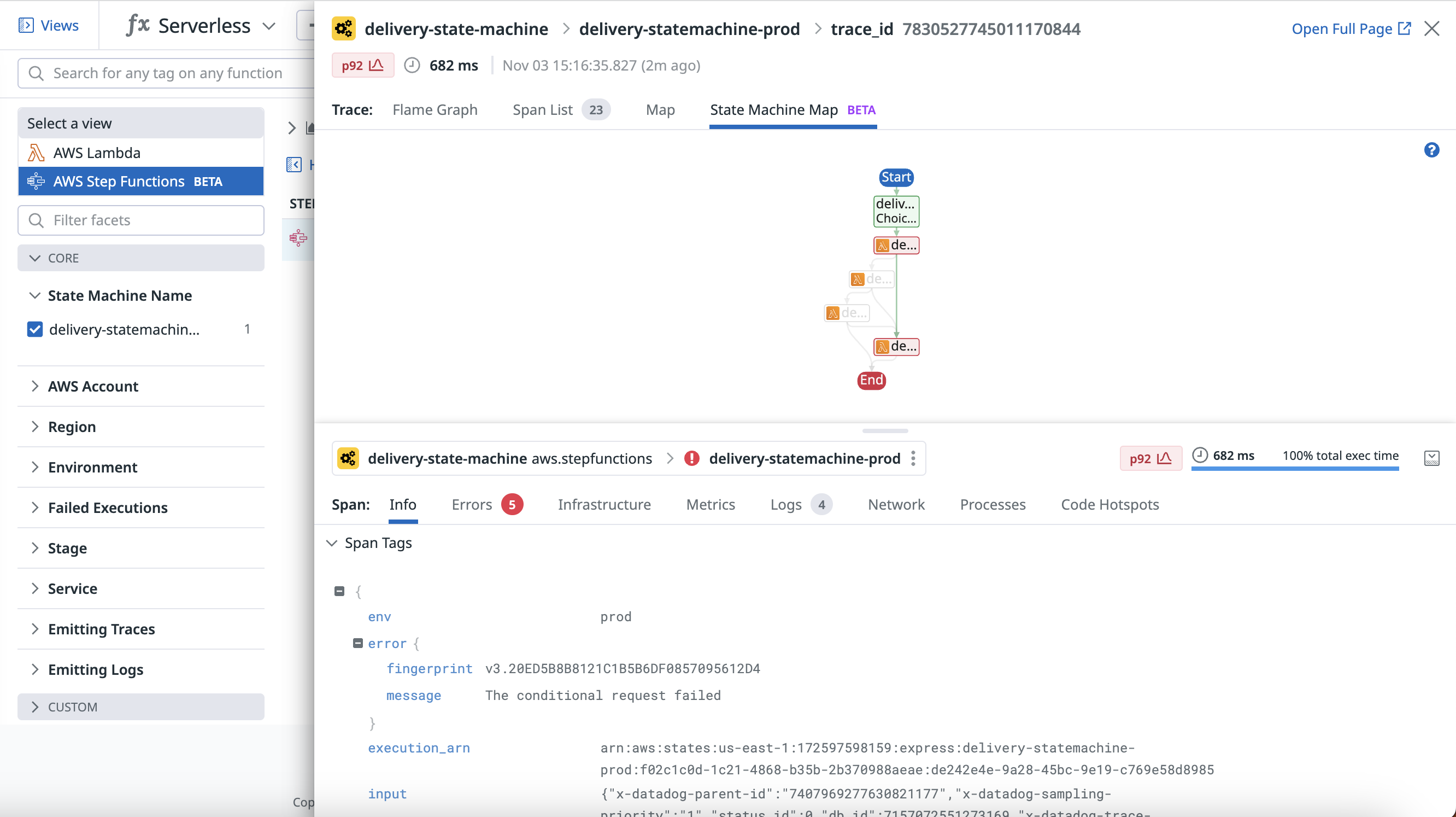Screen dimensions: 1456x817
Task: Open the Processes tab
Action: click(993, 504)
